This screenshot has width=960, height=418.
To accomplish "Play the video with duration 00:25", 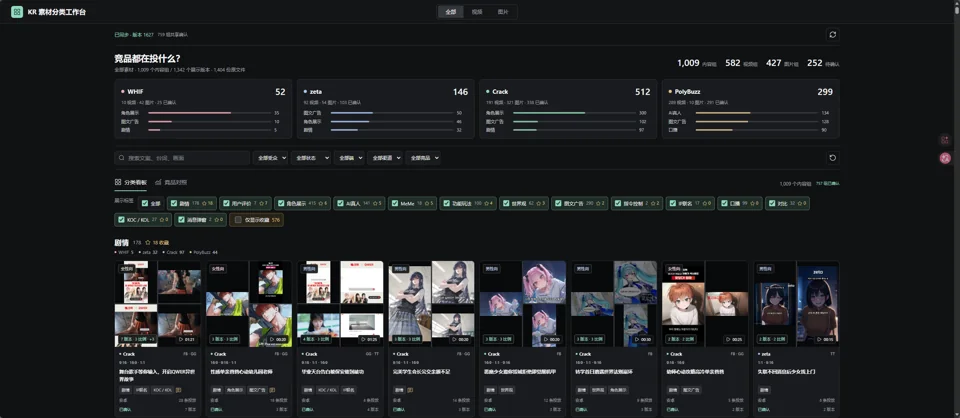I will [x=735, y=339].
